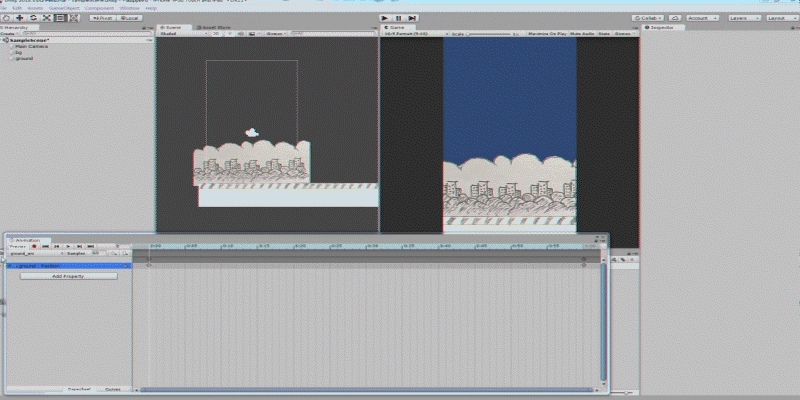
Task: Select the Rotate tool
Action: 33,18
